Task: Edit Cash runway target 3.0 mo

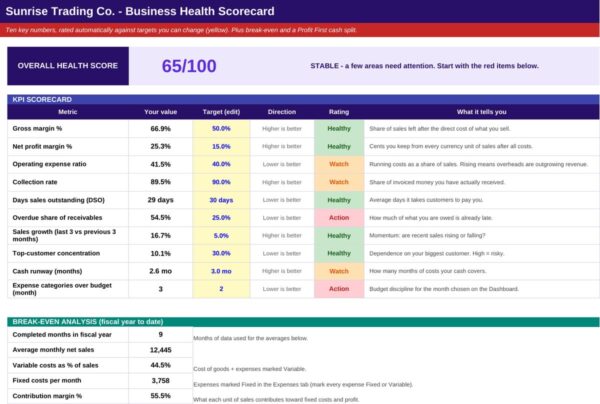Action: (x=221, y=271)
